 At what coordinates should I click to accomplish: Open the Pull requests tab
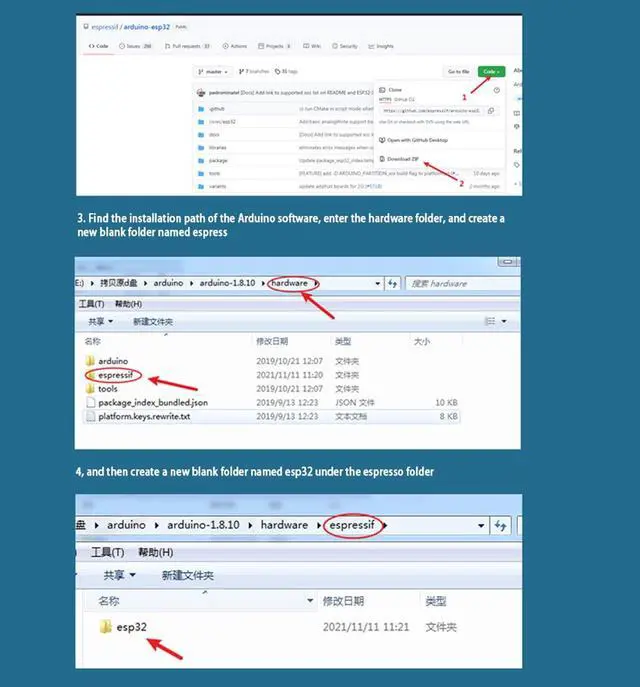(192, 46)
